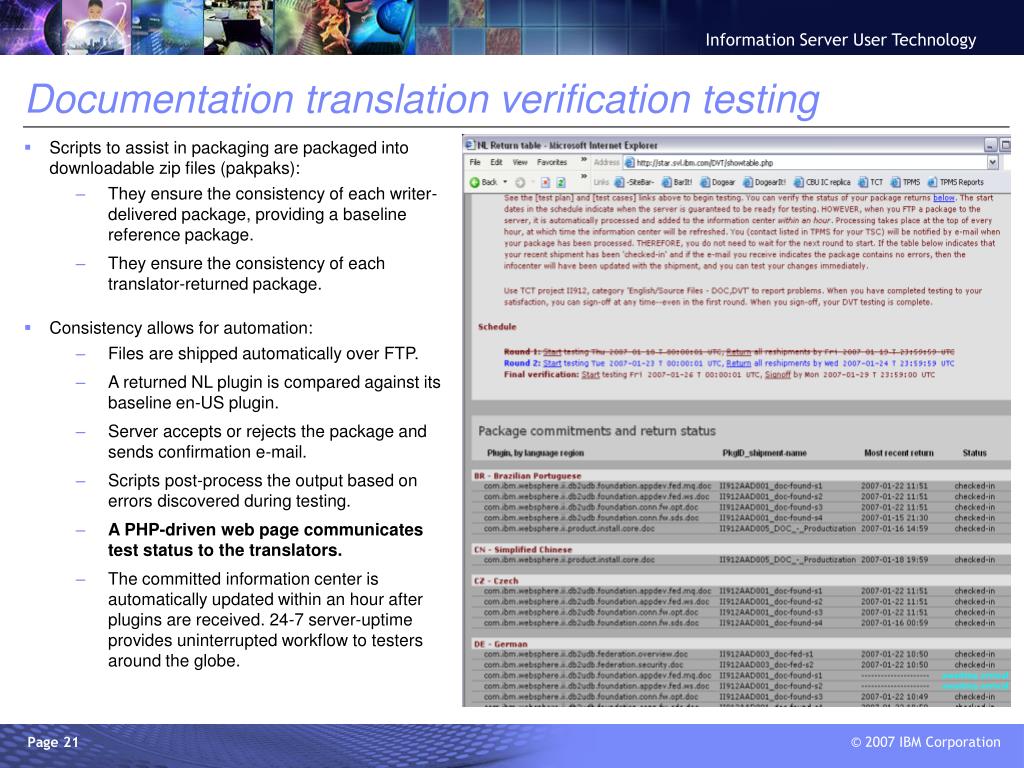Image resolution: width=1024 pixels, height=768 pixels.
Task: Click the Back button in Internet Explorer
Action: tap(483, 182)
